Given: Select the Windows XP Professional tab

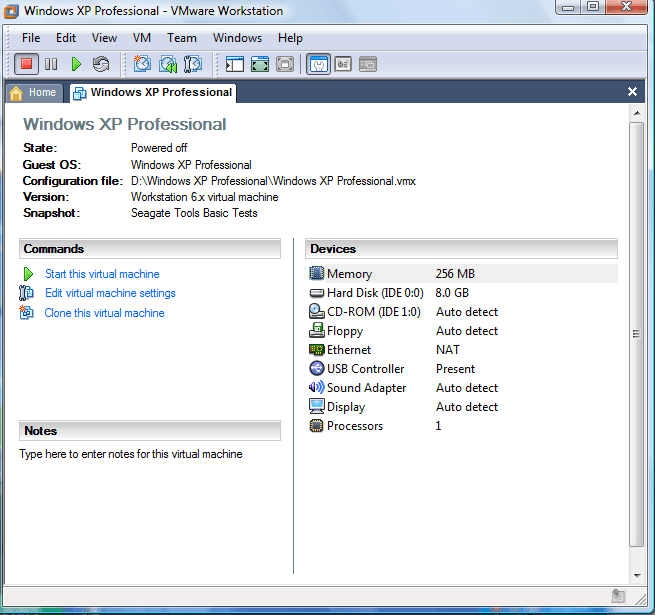Looking at the screenshot, I should pos(153,93).
